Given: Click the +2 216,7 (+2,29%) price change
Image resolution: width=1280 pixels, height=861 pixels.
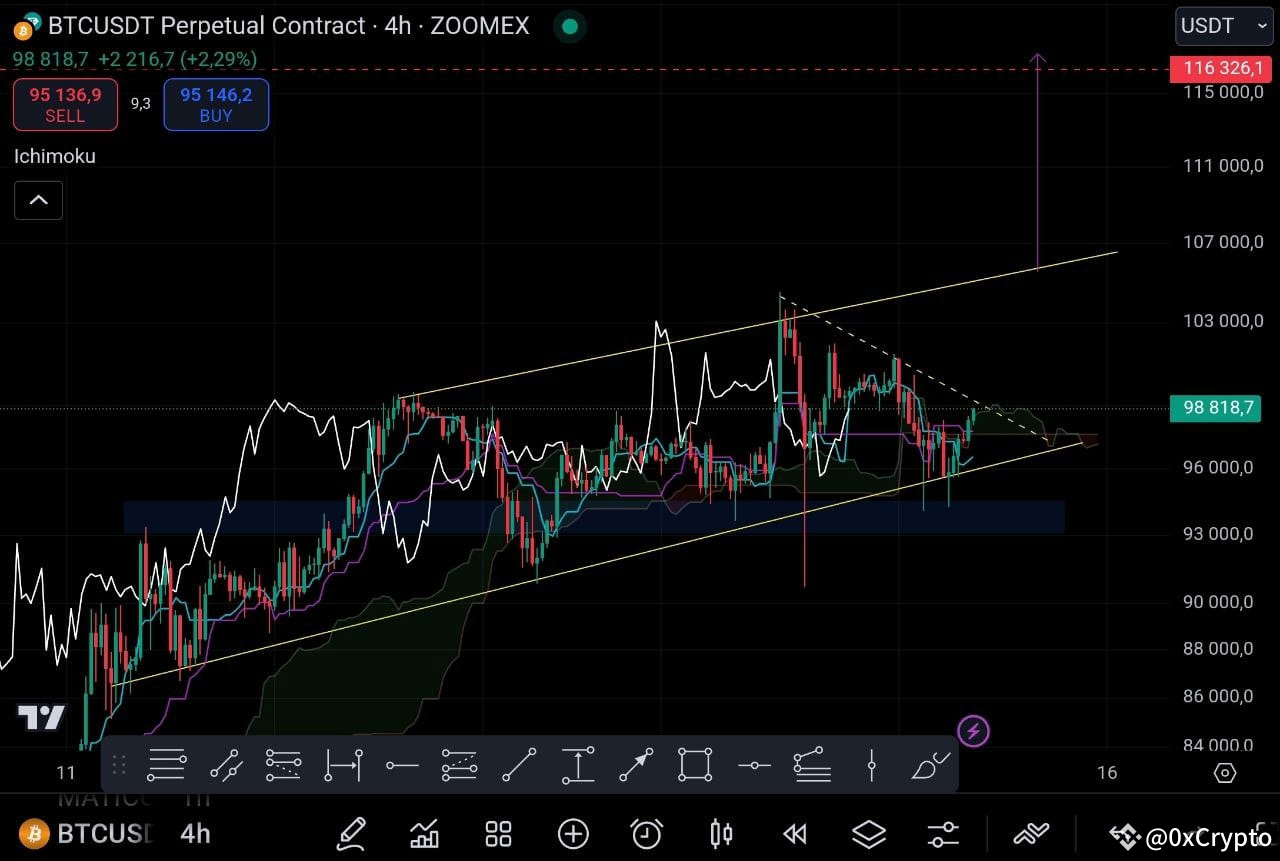Looking at the screenshot, I should (177, 60).
